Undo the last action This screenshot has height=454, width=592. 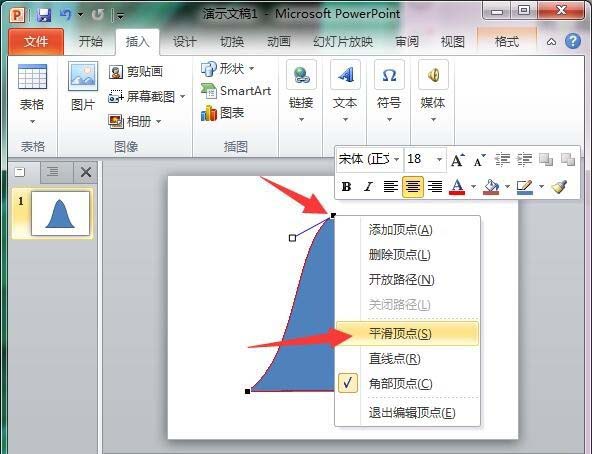tap(65, 15)
